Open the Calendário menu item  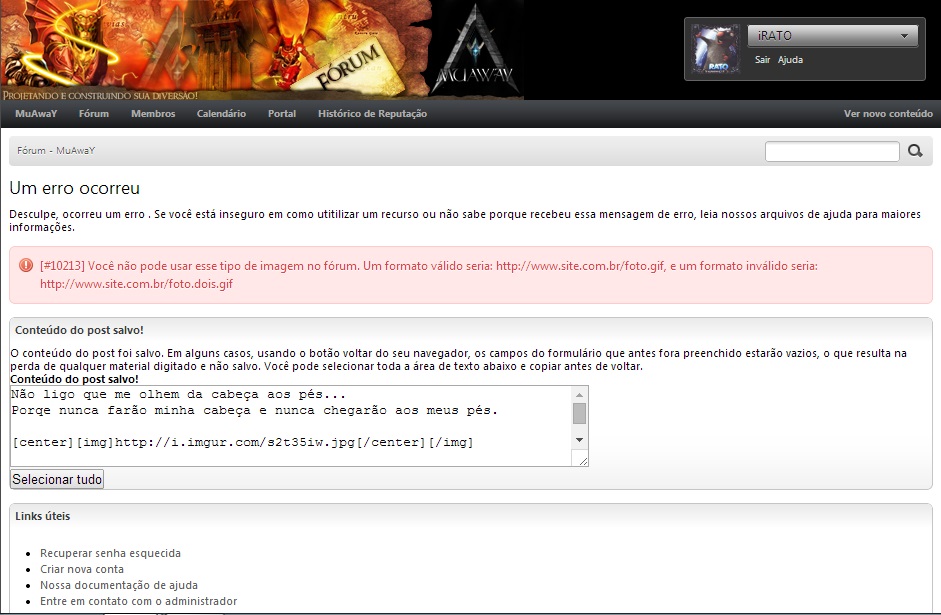click(x=221, y=114)
